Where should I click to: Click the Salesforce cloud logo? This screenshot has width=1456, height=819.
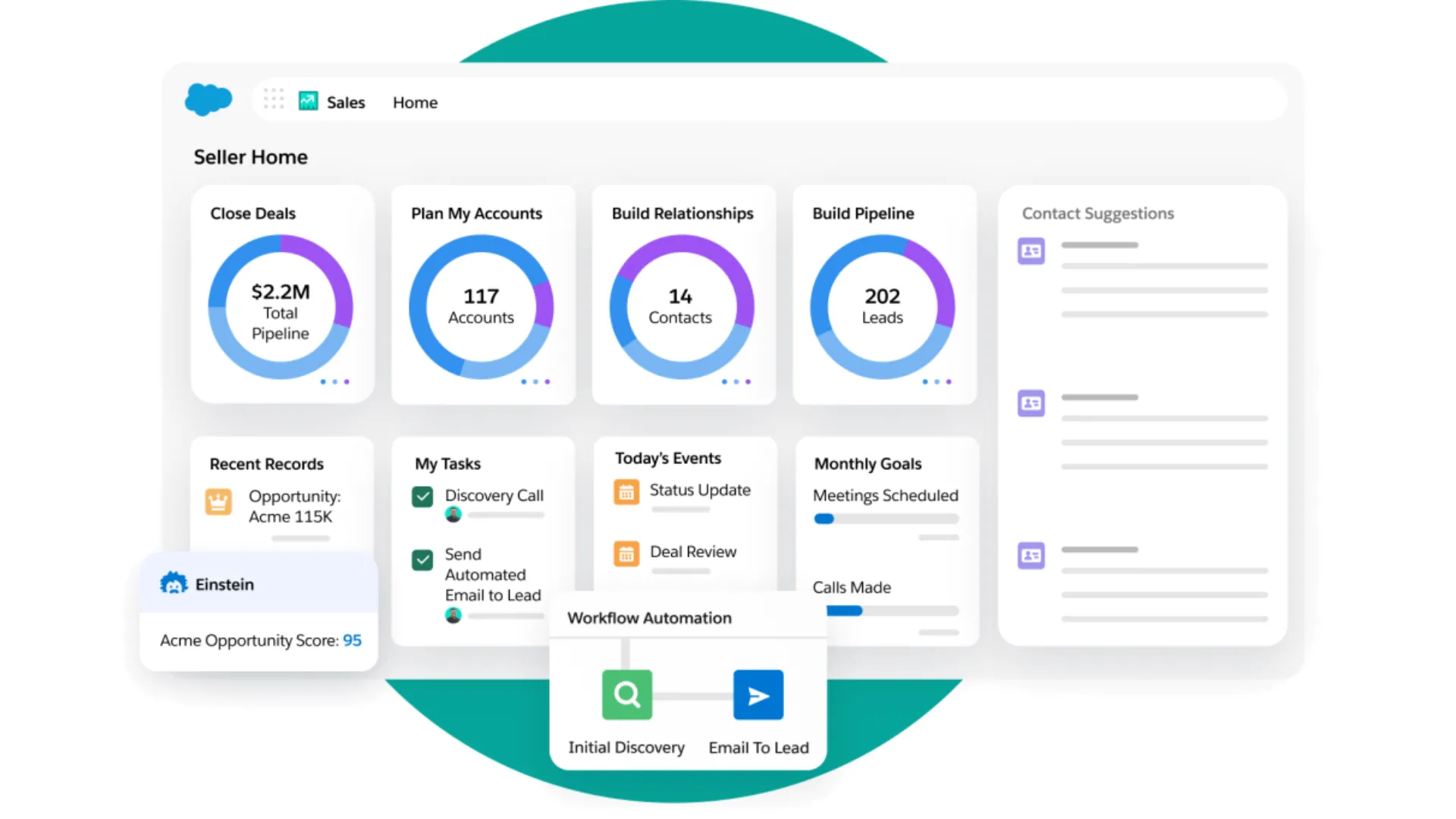coord(208,99)
